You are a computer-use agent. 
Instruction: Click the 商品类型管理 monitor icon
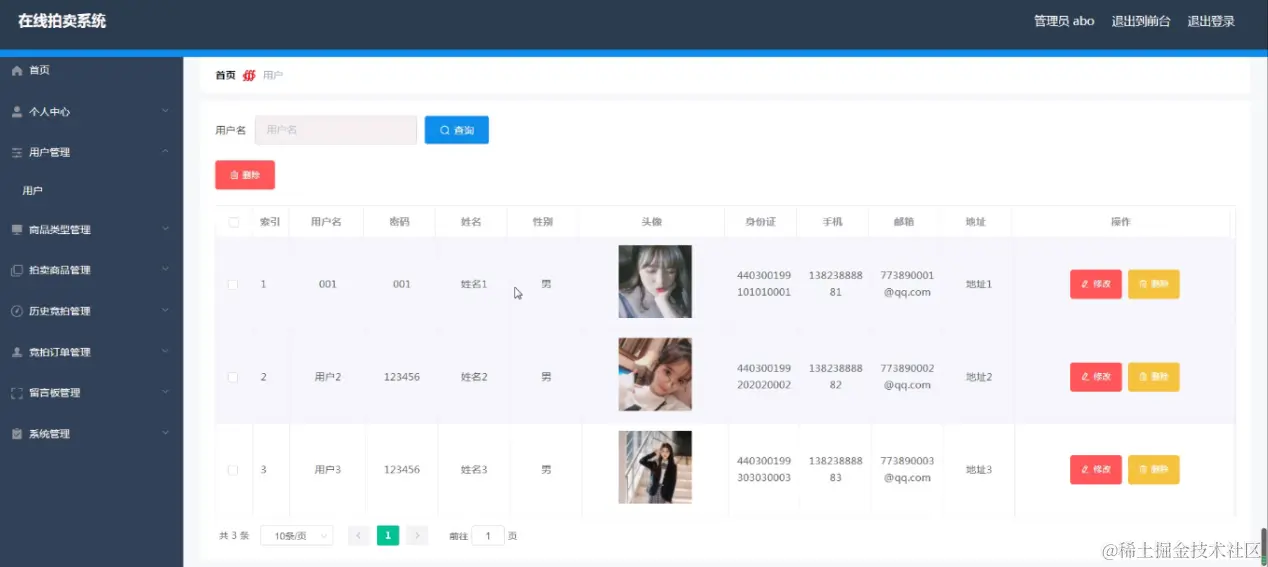16,230
